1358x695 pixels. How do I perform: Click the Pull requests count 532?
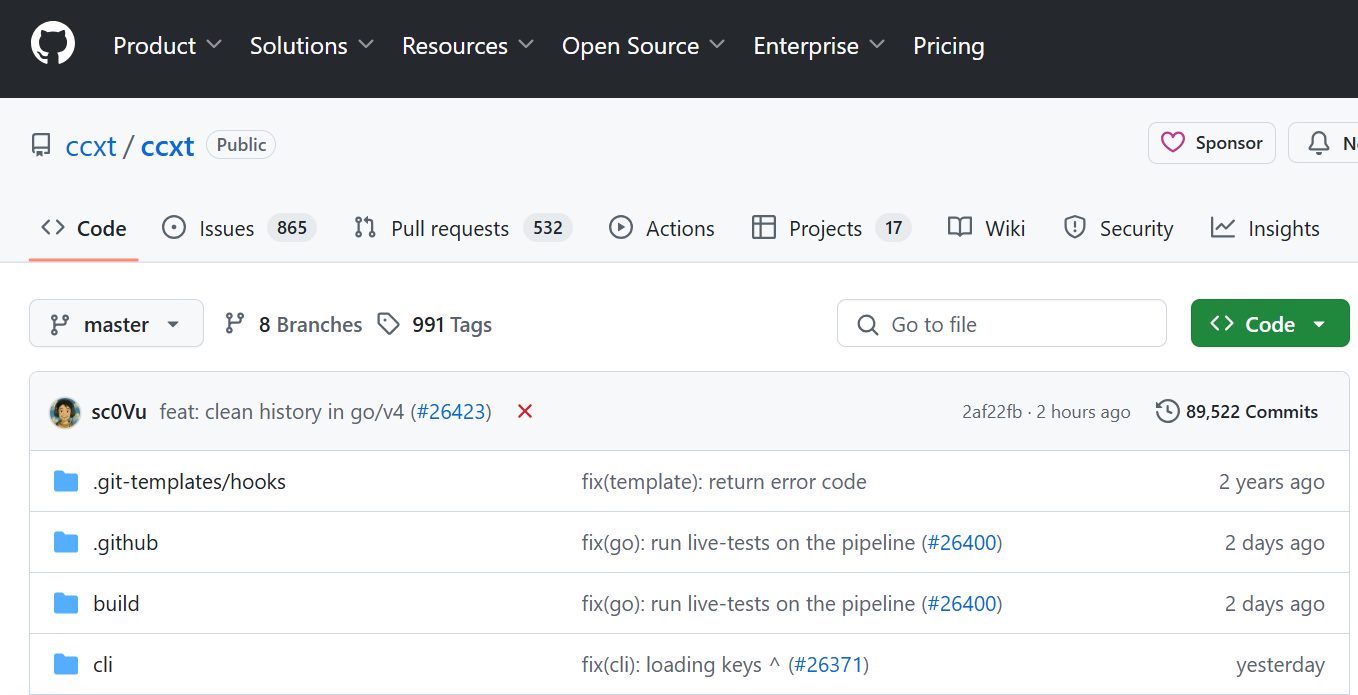click(x=548, y=228)
